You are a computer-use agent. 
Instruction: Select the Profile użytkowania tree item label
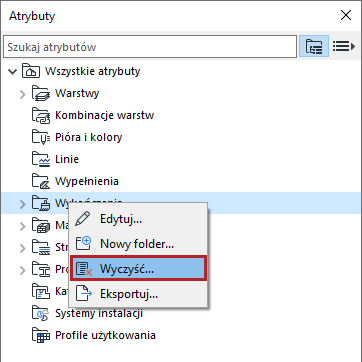click(105, 335)
